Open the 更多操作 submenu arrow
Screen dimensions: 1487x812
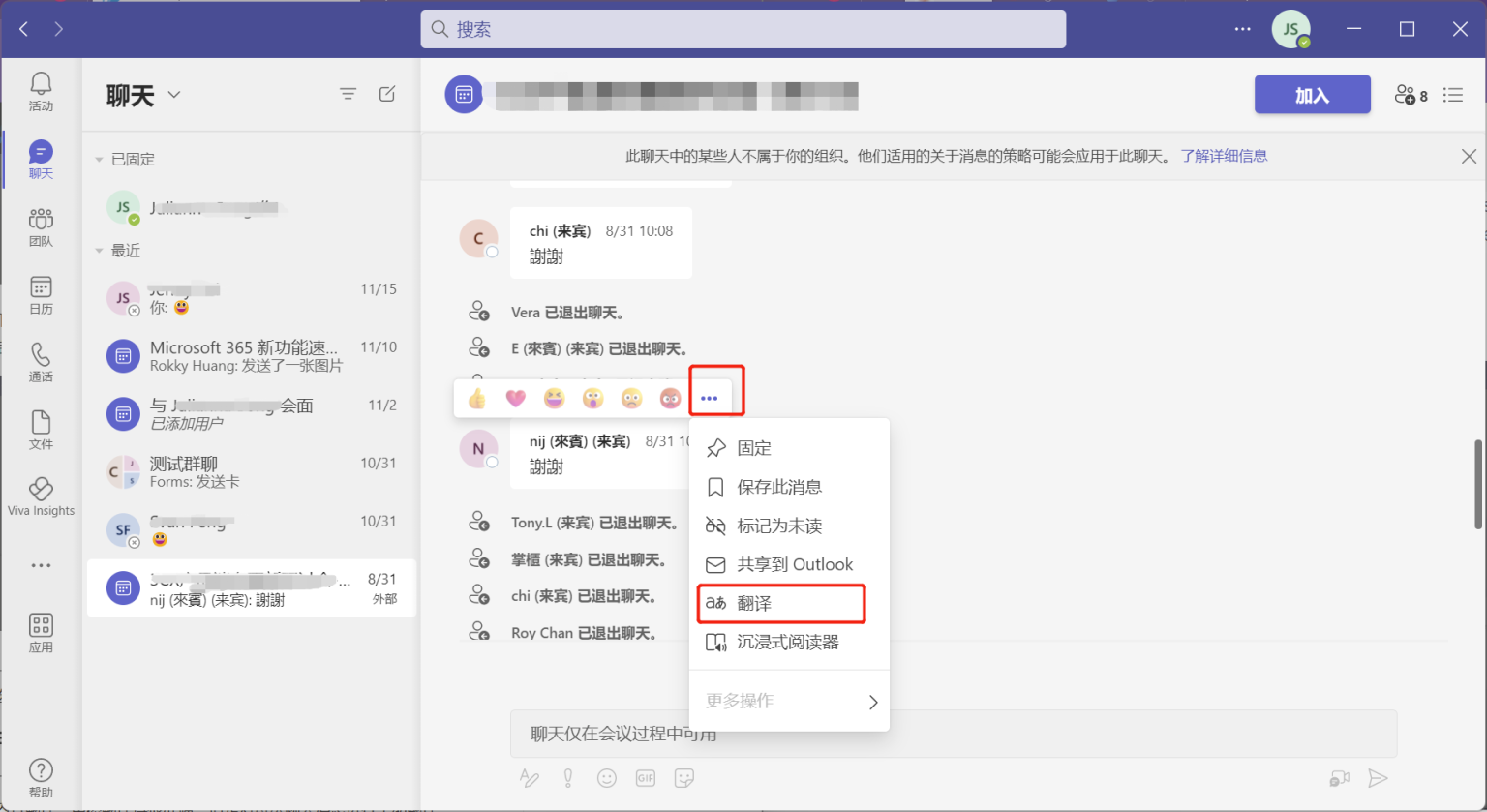coord(873,702)
